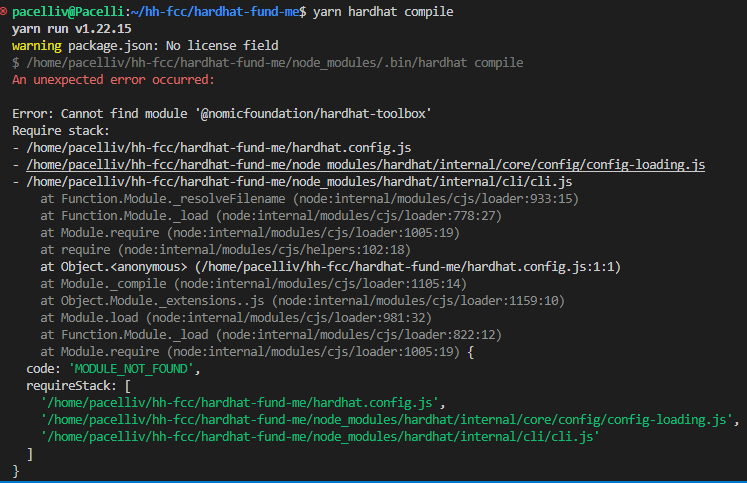The image size is (747, 483).
Task: Open the underlined config-loading.js path link
Action: 365,165
